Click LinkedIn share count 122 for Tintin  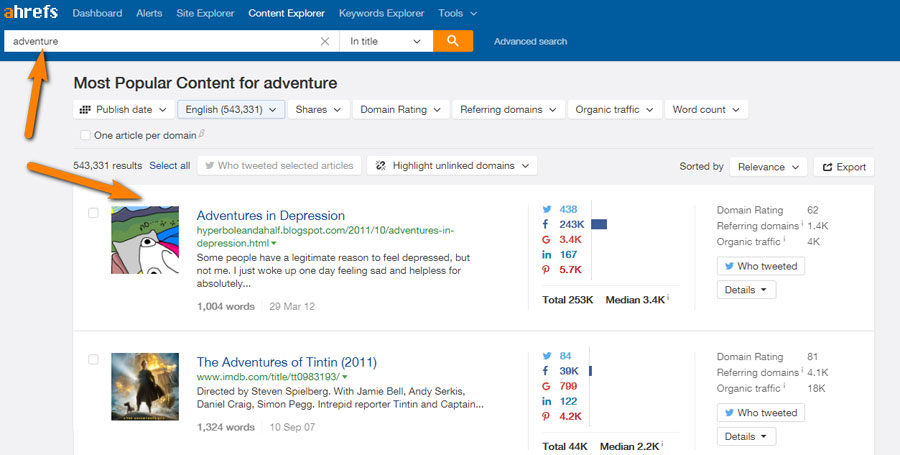[568, 401]
